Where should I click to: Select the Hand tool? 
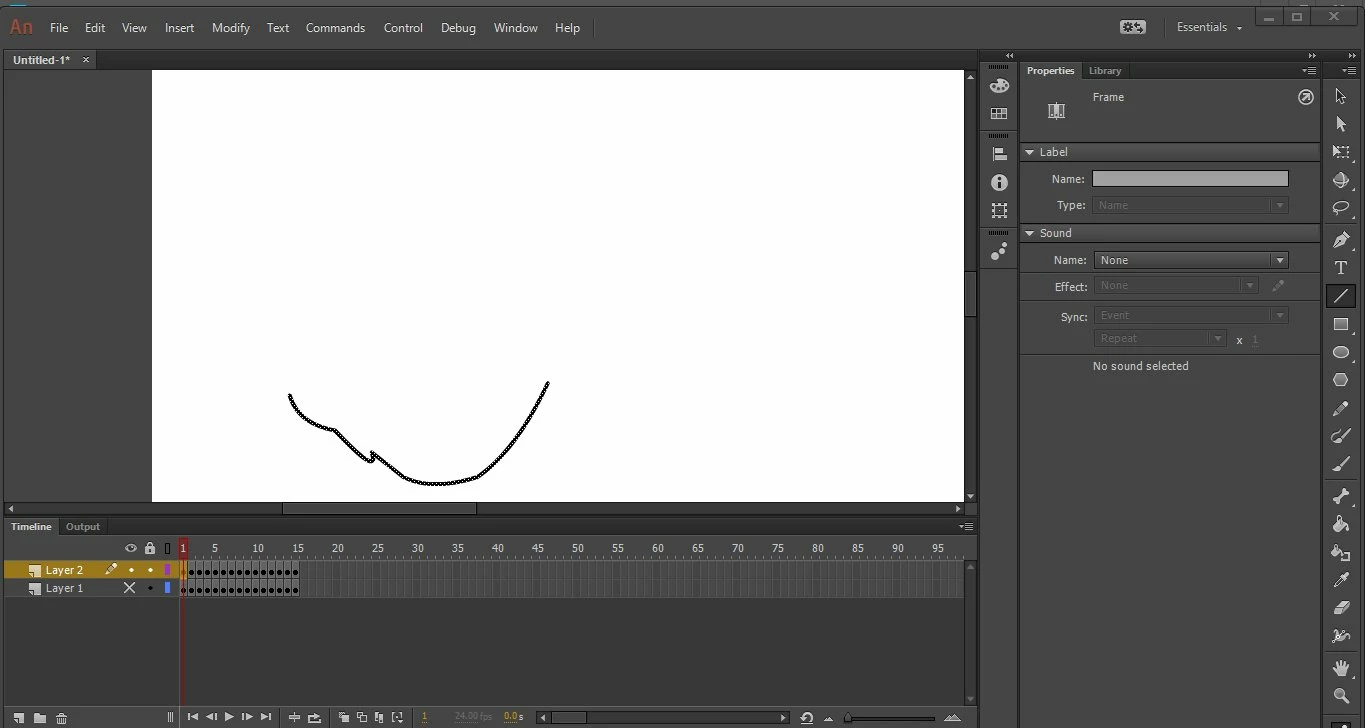click(1341, 668)
